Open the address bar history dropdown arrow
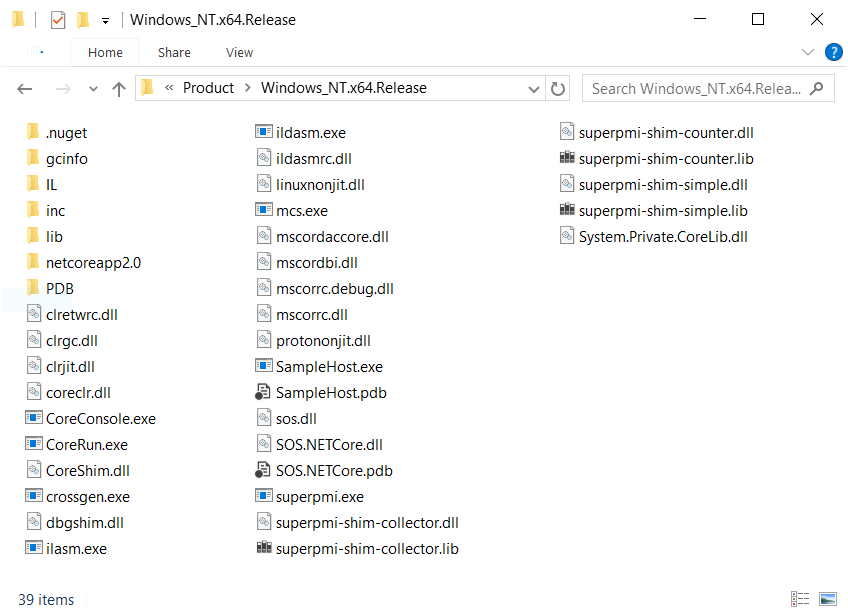Screen dimensions: 848x615 point(534,88)
